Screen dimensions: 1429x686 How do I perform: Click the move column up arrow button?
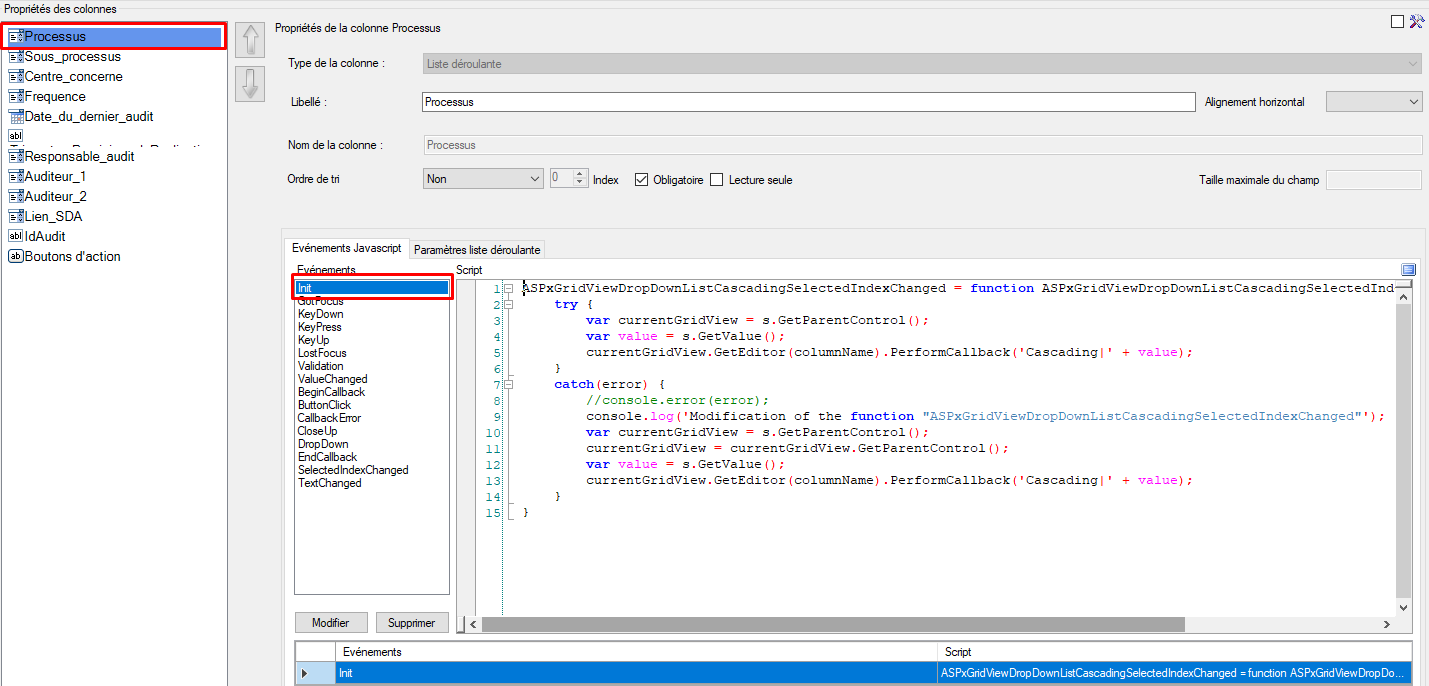249,41
